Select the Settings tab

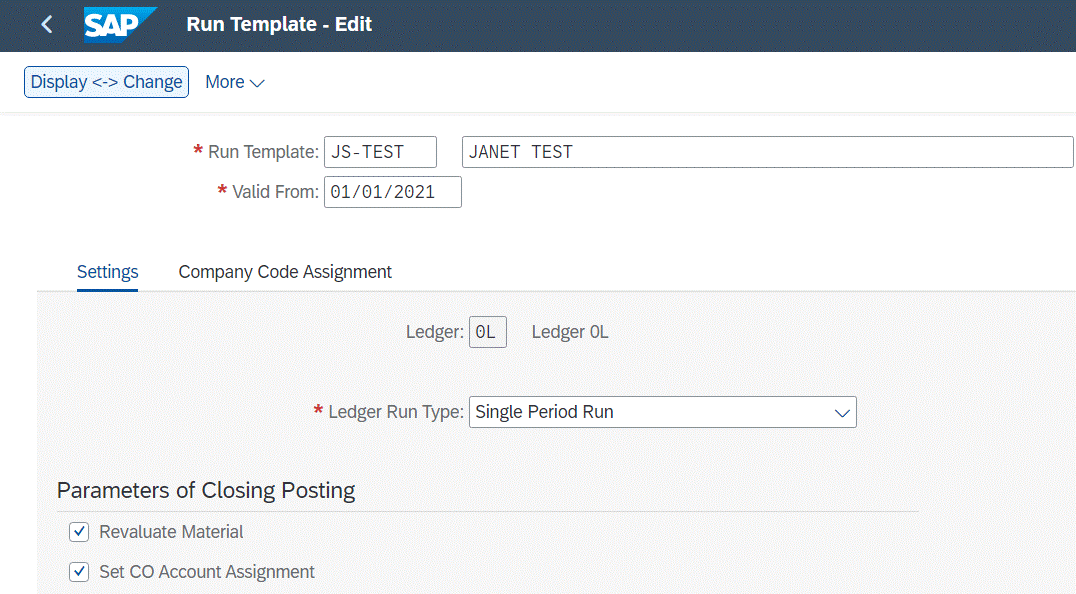coord(107,271)
